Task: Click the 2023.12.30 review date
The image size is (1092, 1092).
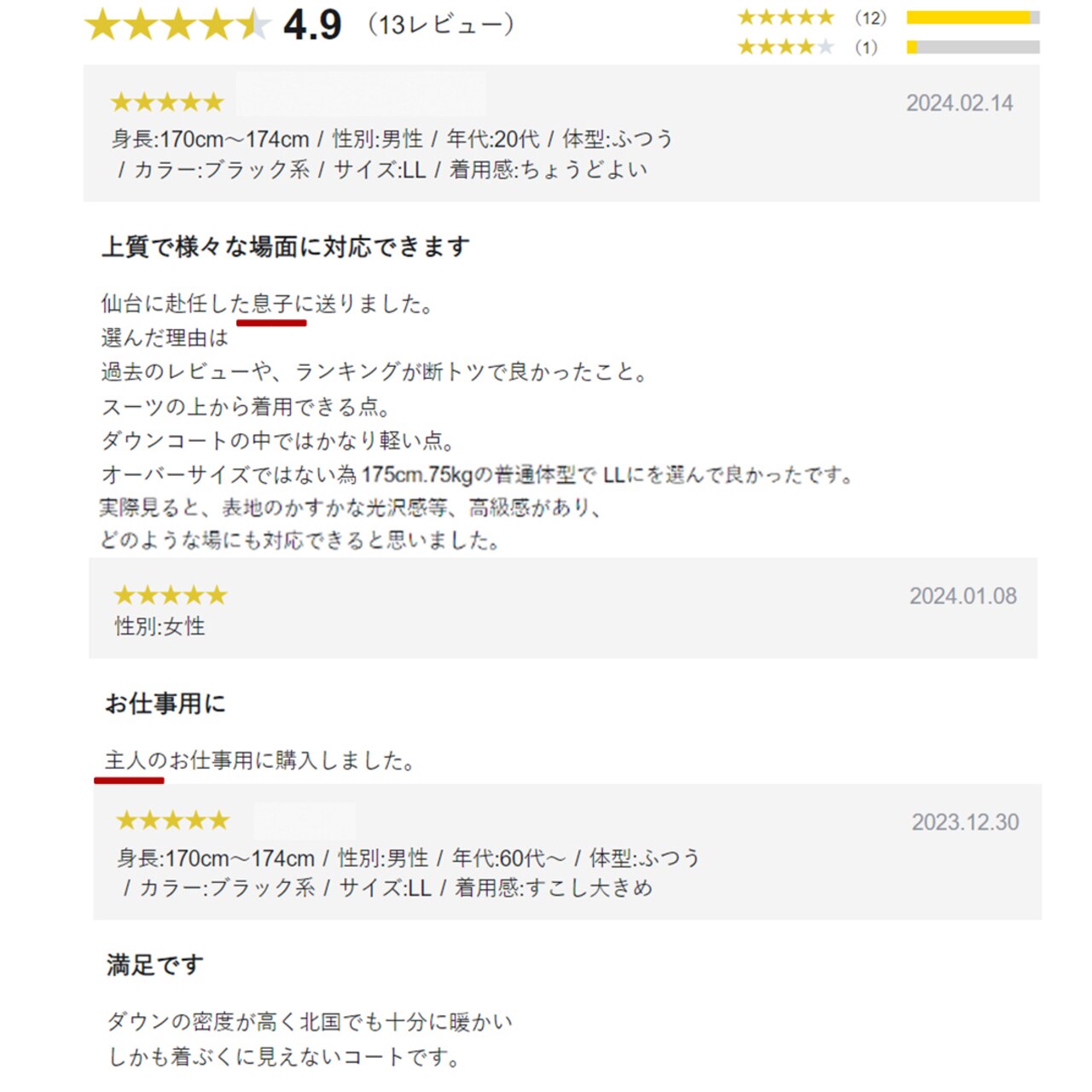Action: click(x=965, y=822)
